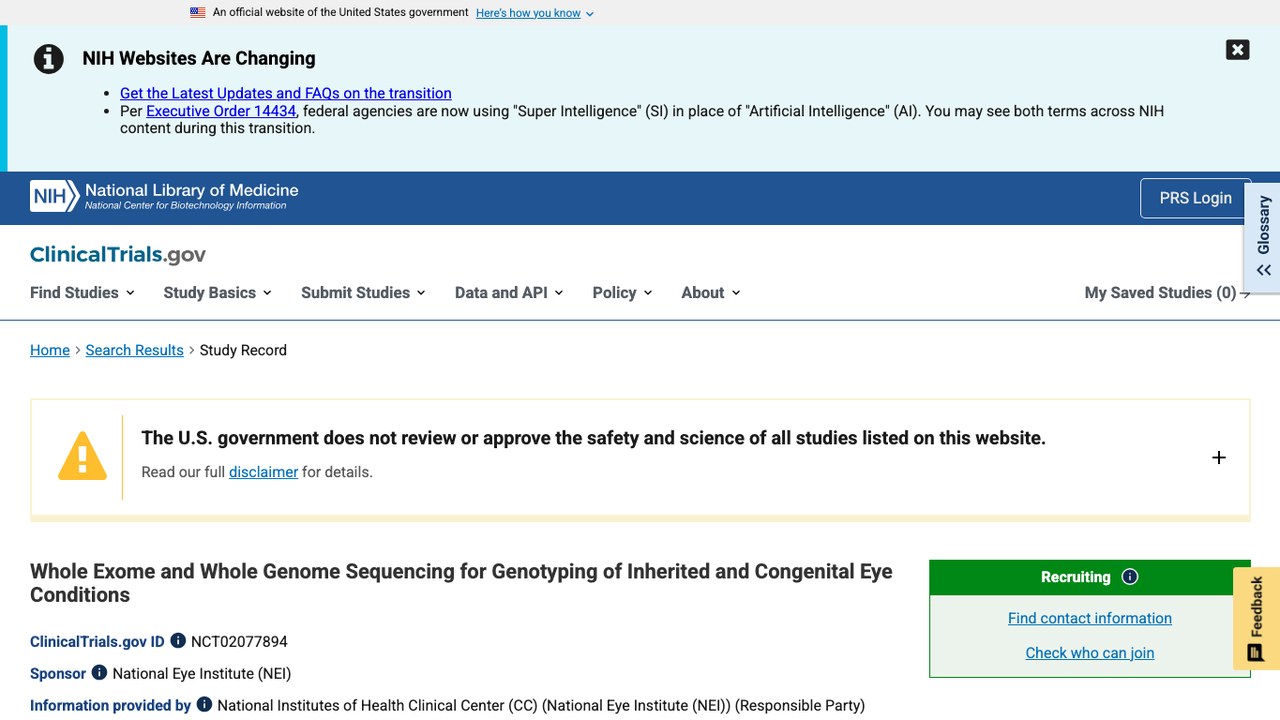1280x720 pixels.
Task: Click the Study Record breadcrumb text
Action: 243,350
